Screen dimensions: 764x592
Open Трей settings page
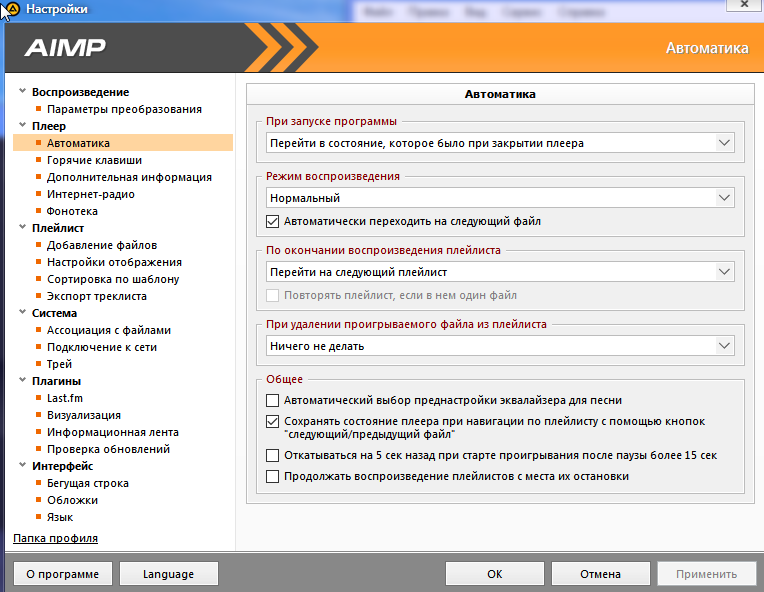[59, 364]
